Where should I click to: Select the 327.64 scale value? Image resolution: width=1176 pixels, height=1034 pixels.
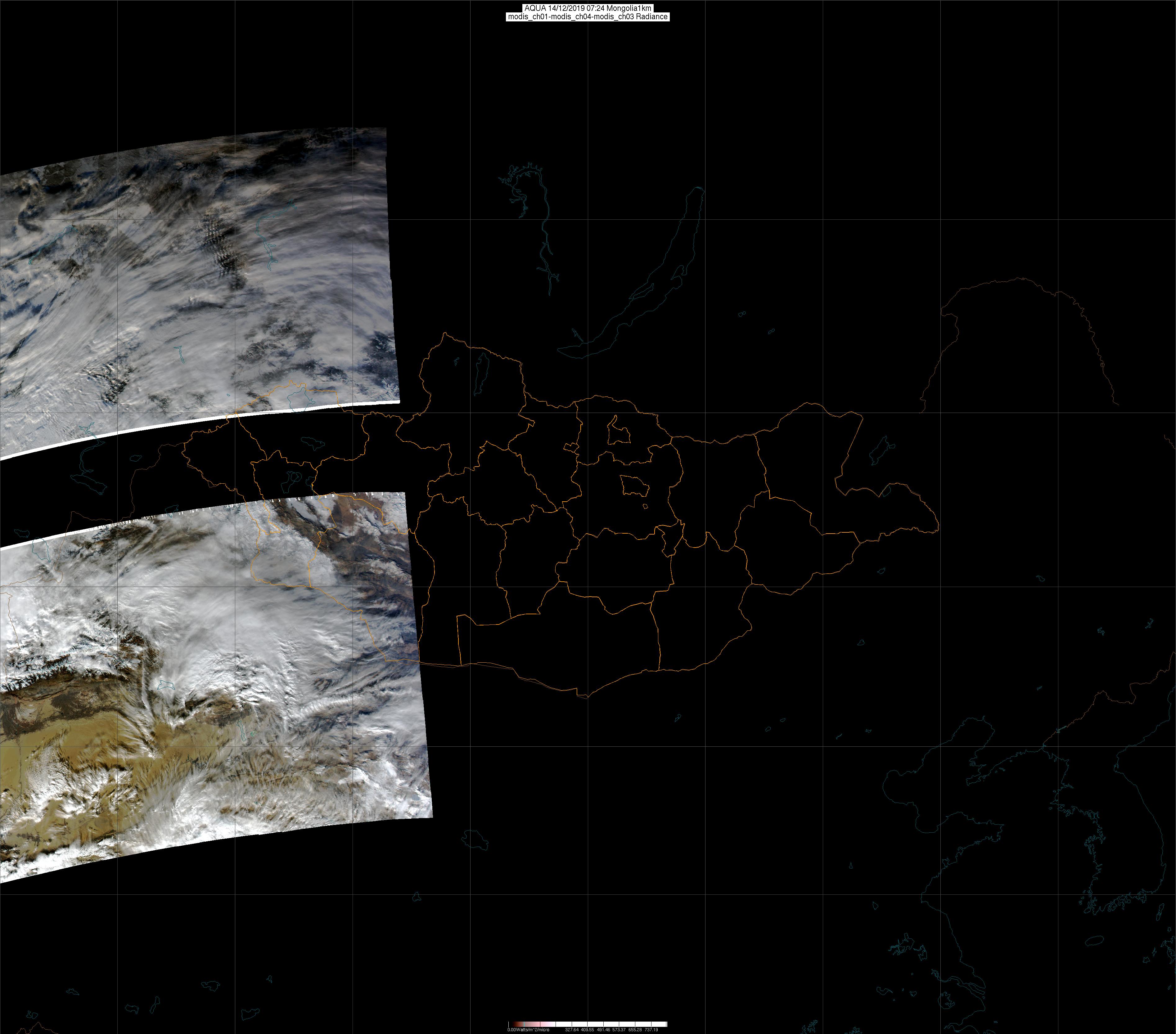pyautogui.click(x=572, y=1029)
